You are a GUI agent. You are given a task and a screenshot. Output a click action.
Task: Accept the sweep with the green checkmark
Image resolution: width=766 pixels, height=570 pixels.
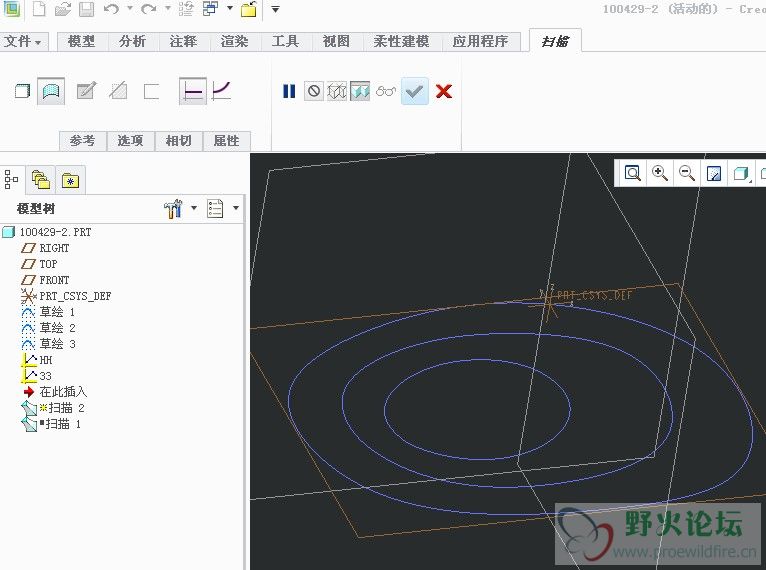tap(415, 91)
